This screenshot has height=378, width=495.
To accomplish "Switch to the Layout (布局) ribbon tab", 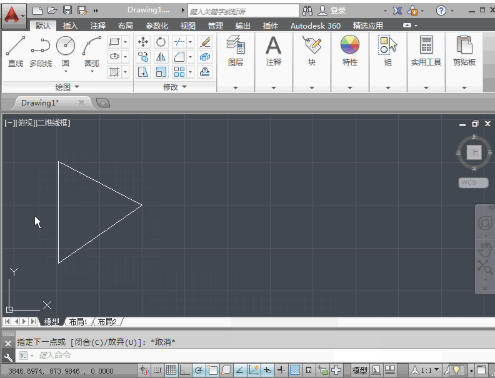I will point(126,25).
